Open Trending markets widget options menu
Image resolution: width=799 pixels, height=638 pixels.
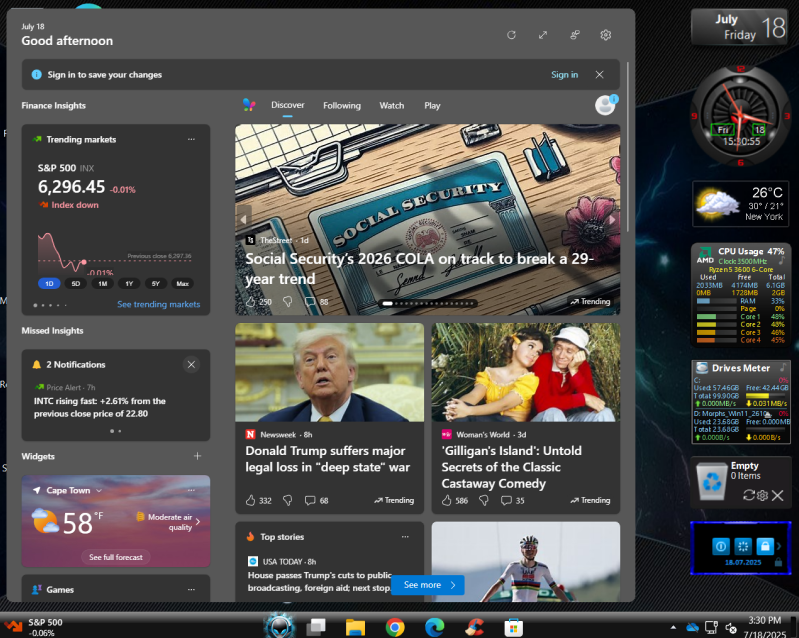click(191, 139)
